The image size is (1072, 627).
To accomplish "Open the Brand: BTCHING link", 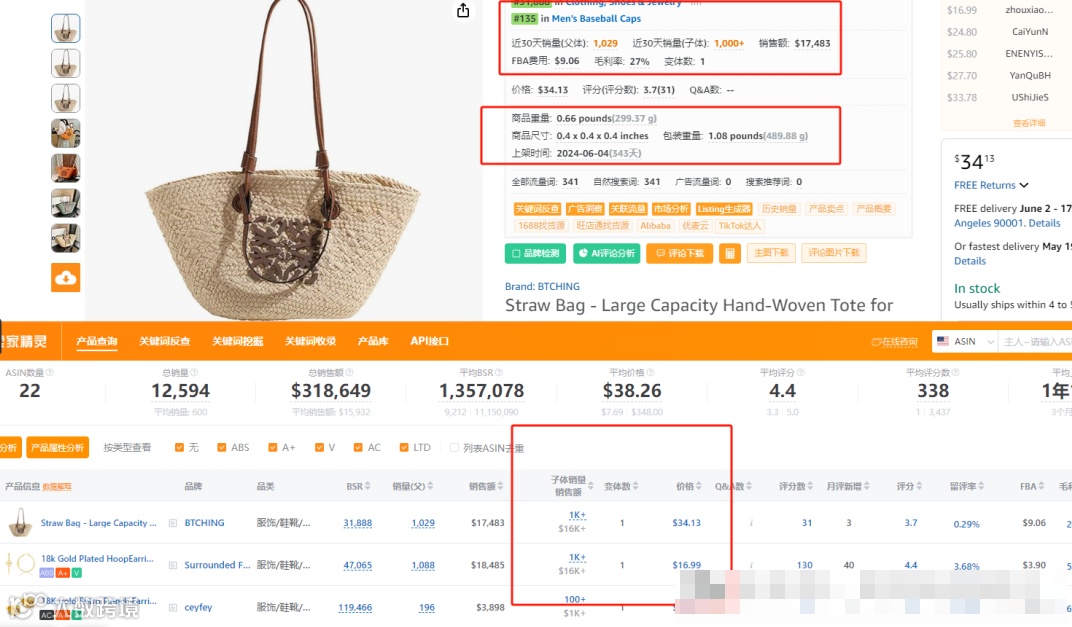I will click(x=542, y=286).
